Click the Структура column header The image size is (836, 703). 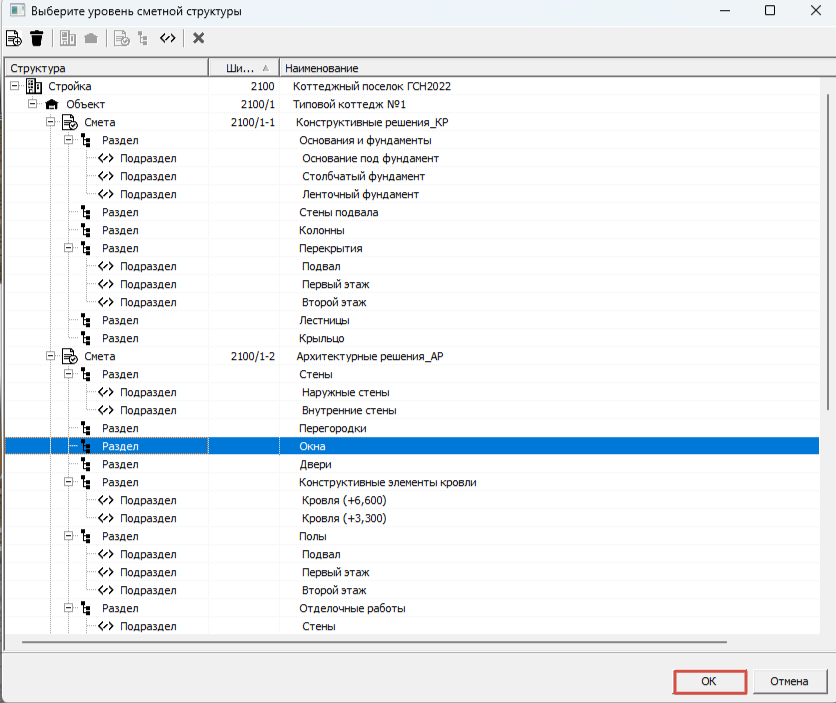tap(107, 68)
